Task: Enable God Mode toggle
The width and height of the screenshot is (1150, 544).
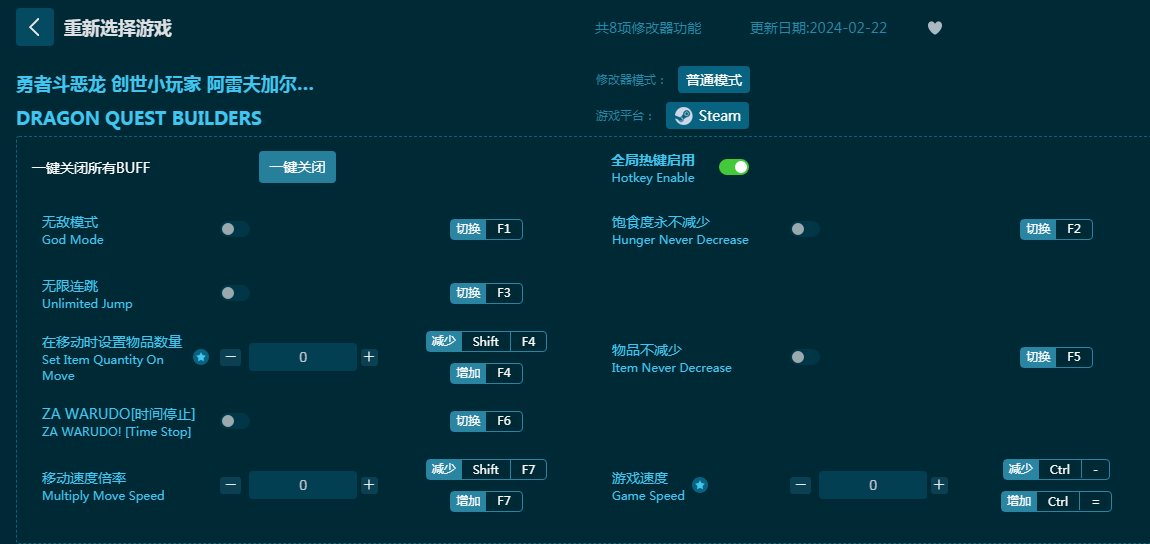Action: (x=235, y=229)
